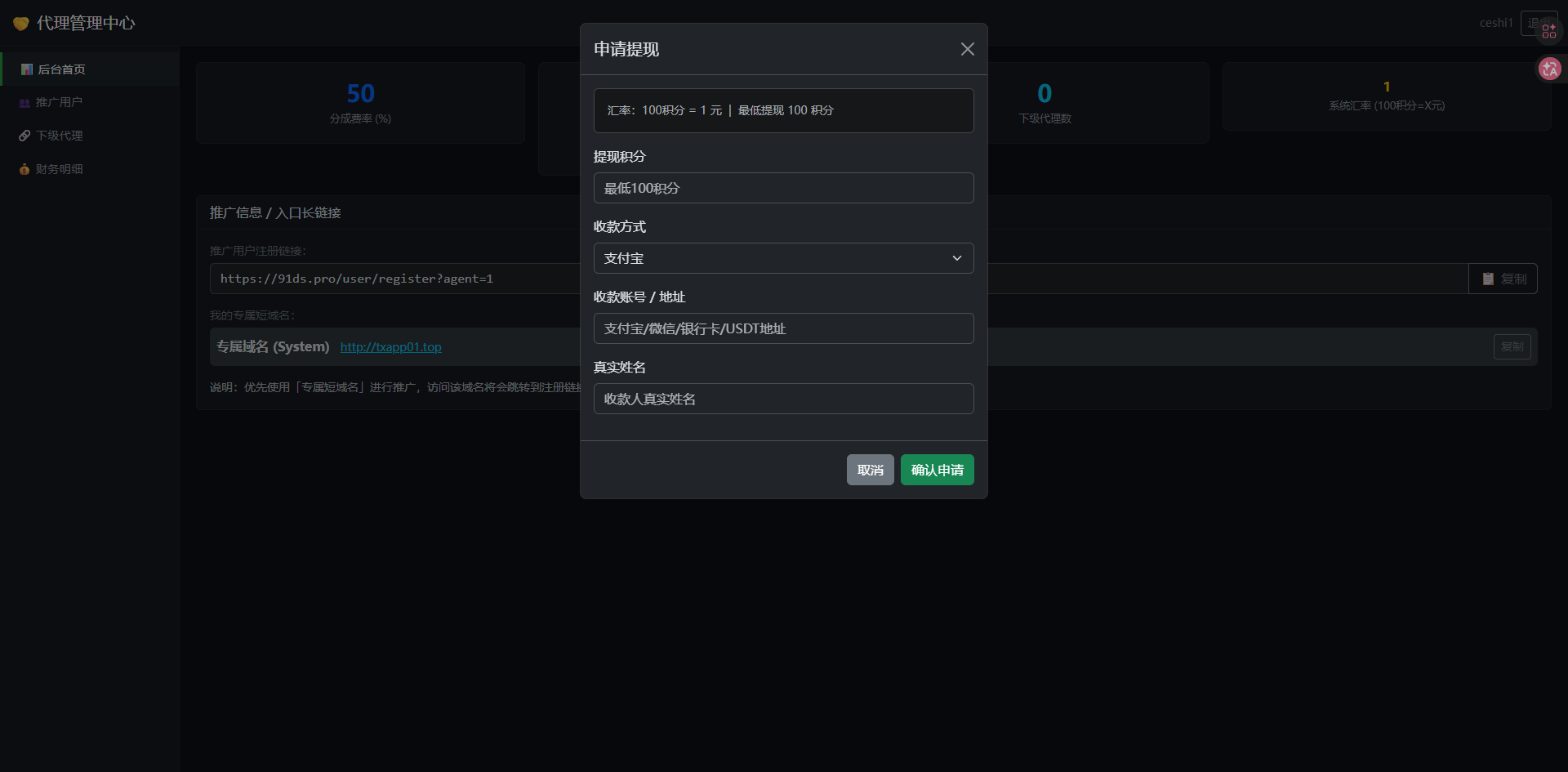Viewport: 1568px width, 772px height.
Task: Click the people icon beside 推广用户
Action: tap(24, 103)
